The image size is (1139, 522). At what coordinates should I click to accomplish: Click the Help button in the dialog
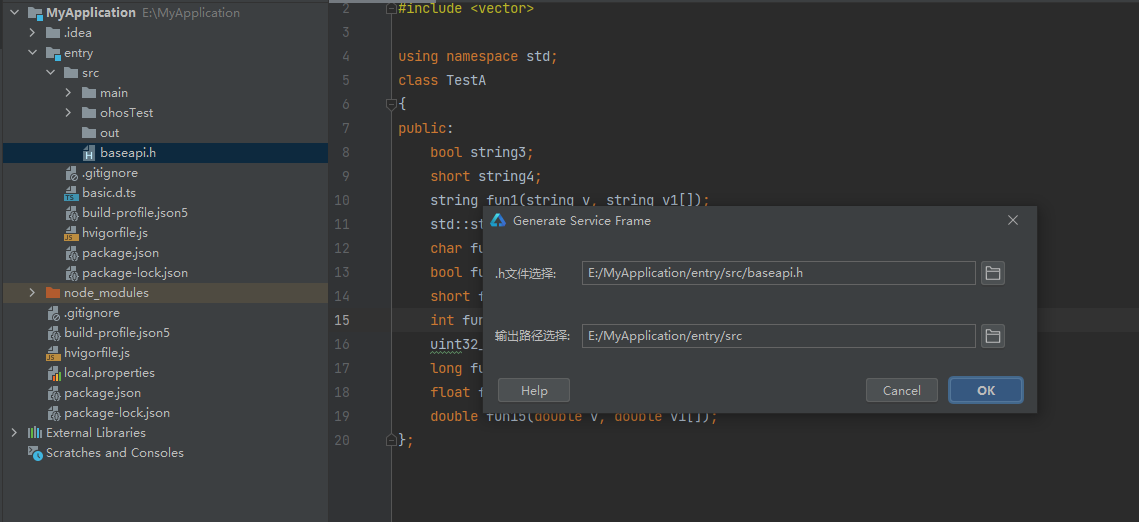[x=534, y=390]
